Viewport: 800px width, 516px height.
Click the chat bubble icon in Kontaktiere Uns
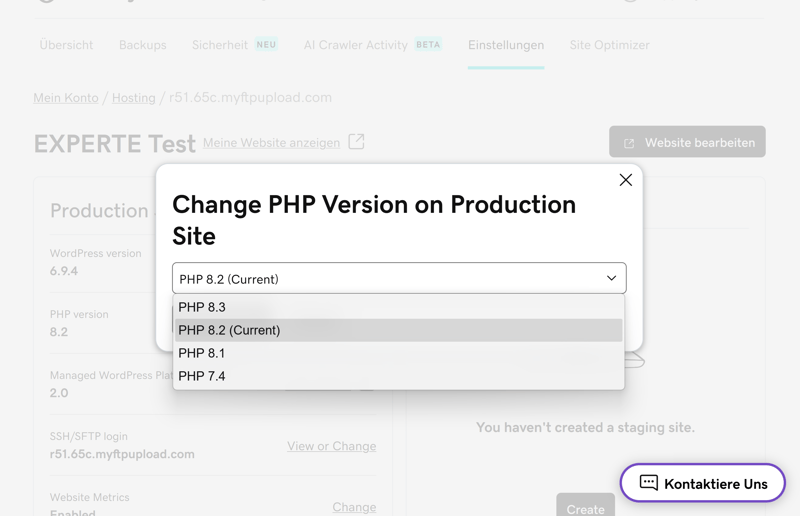(x=648, y=482)
